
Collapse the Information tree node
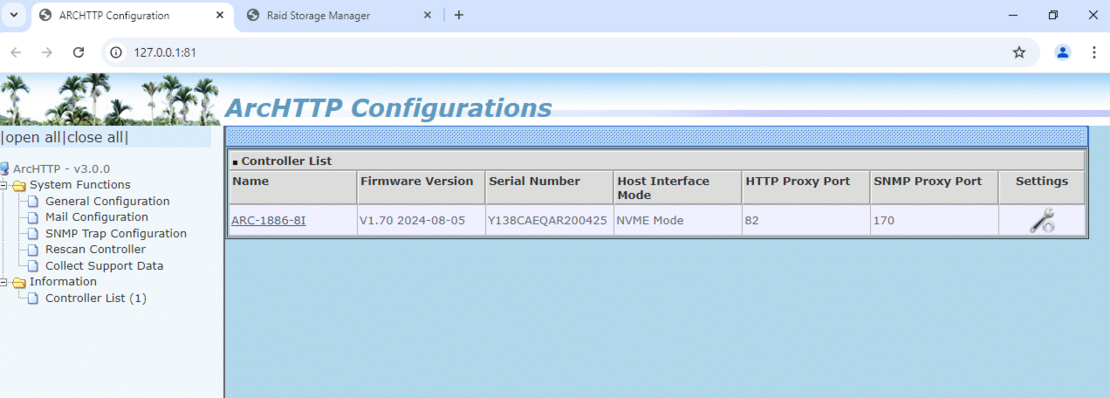click(4, 282)
